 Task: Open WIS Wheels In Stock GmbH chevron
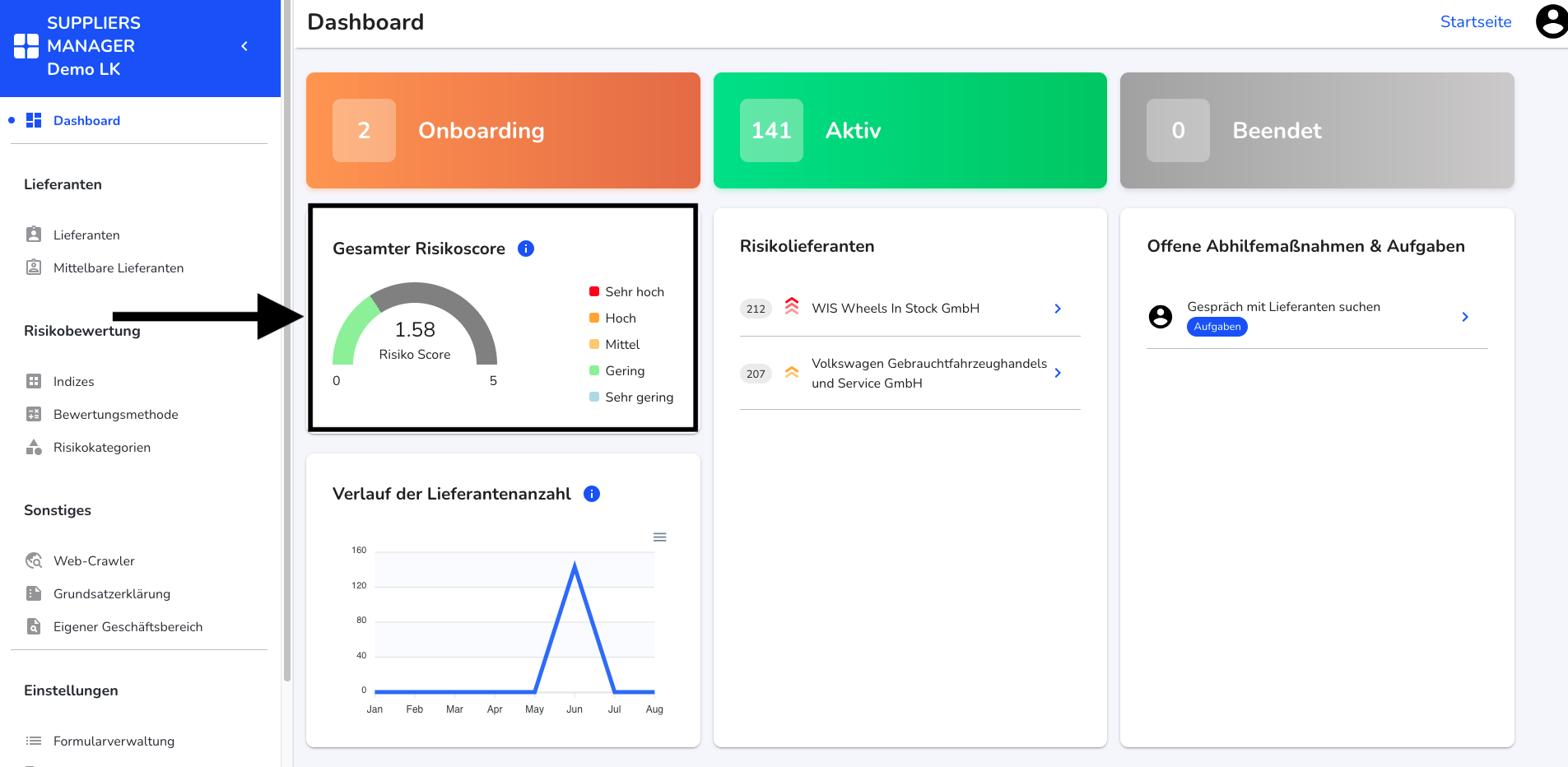(1058, 309)
